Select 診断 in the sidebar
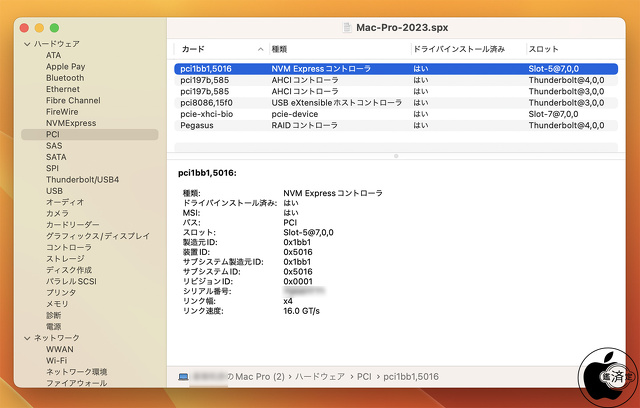 [x=53, y=315]
